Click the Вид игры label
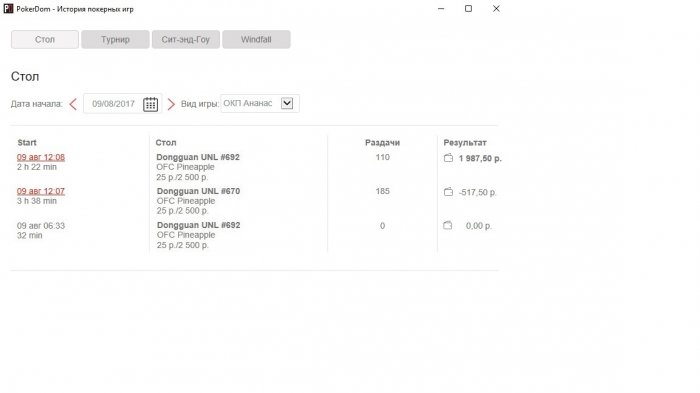700x393 pixels. (x=200, y=104)
